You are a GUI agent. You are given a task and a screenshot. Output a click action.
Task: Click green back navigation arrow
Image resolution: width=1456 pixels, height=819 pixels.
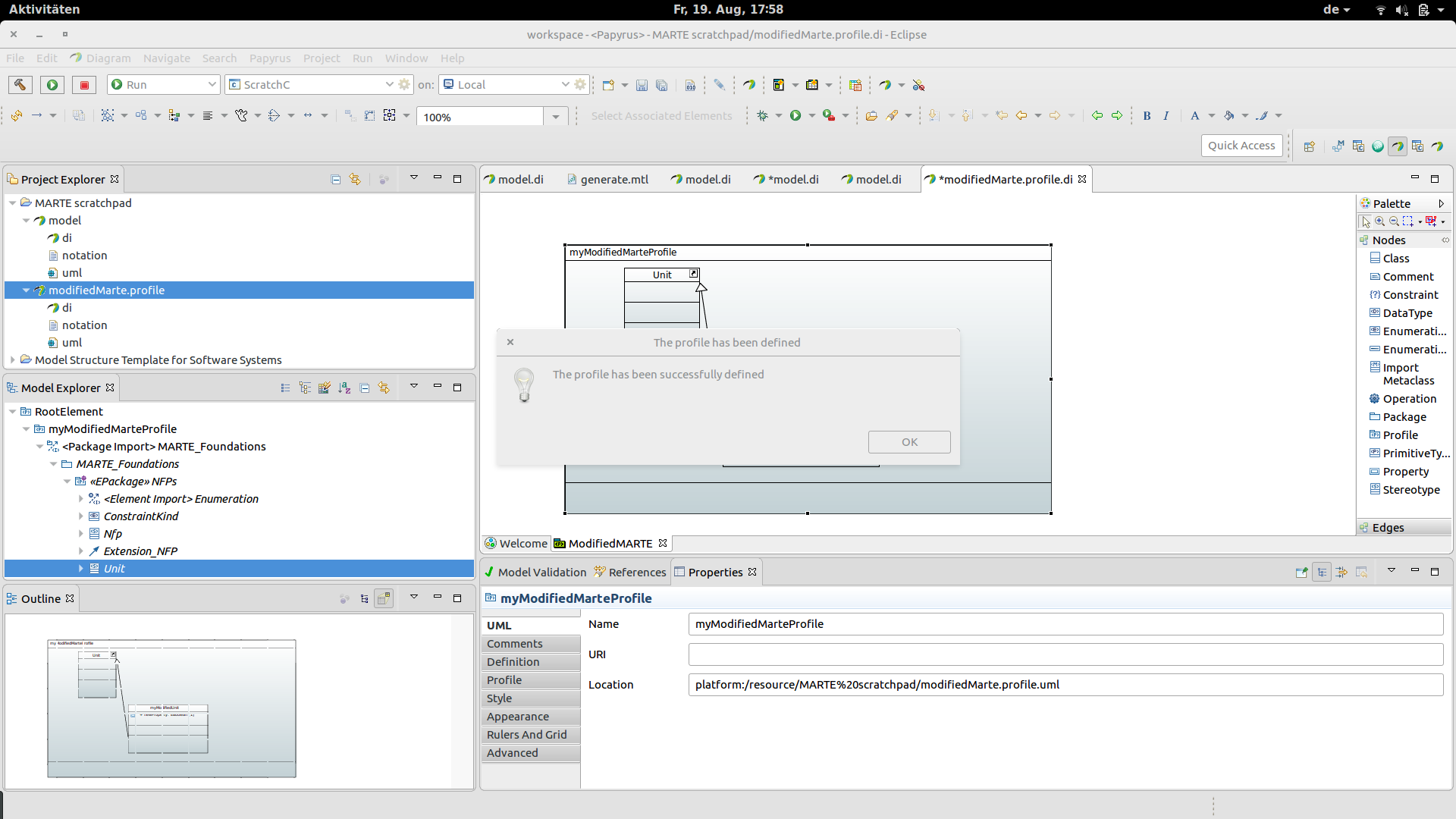click(1097, 116)
